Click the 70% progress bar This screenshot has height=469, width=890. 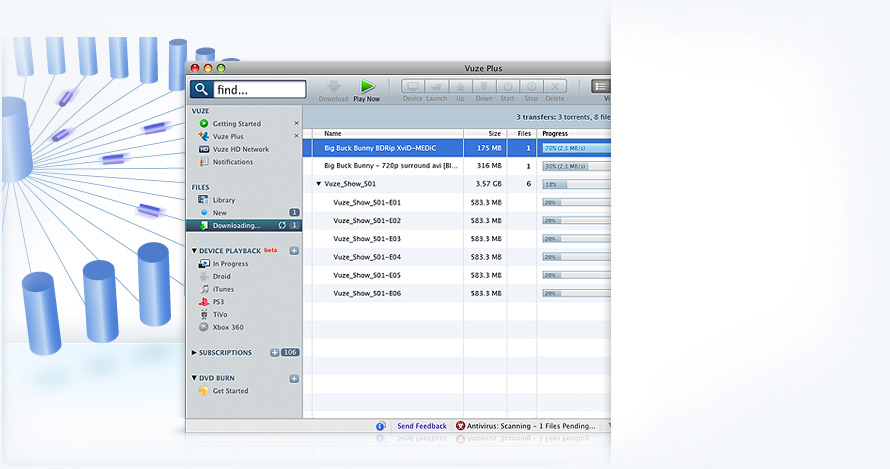576,148
